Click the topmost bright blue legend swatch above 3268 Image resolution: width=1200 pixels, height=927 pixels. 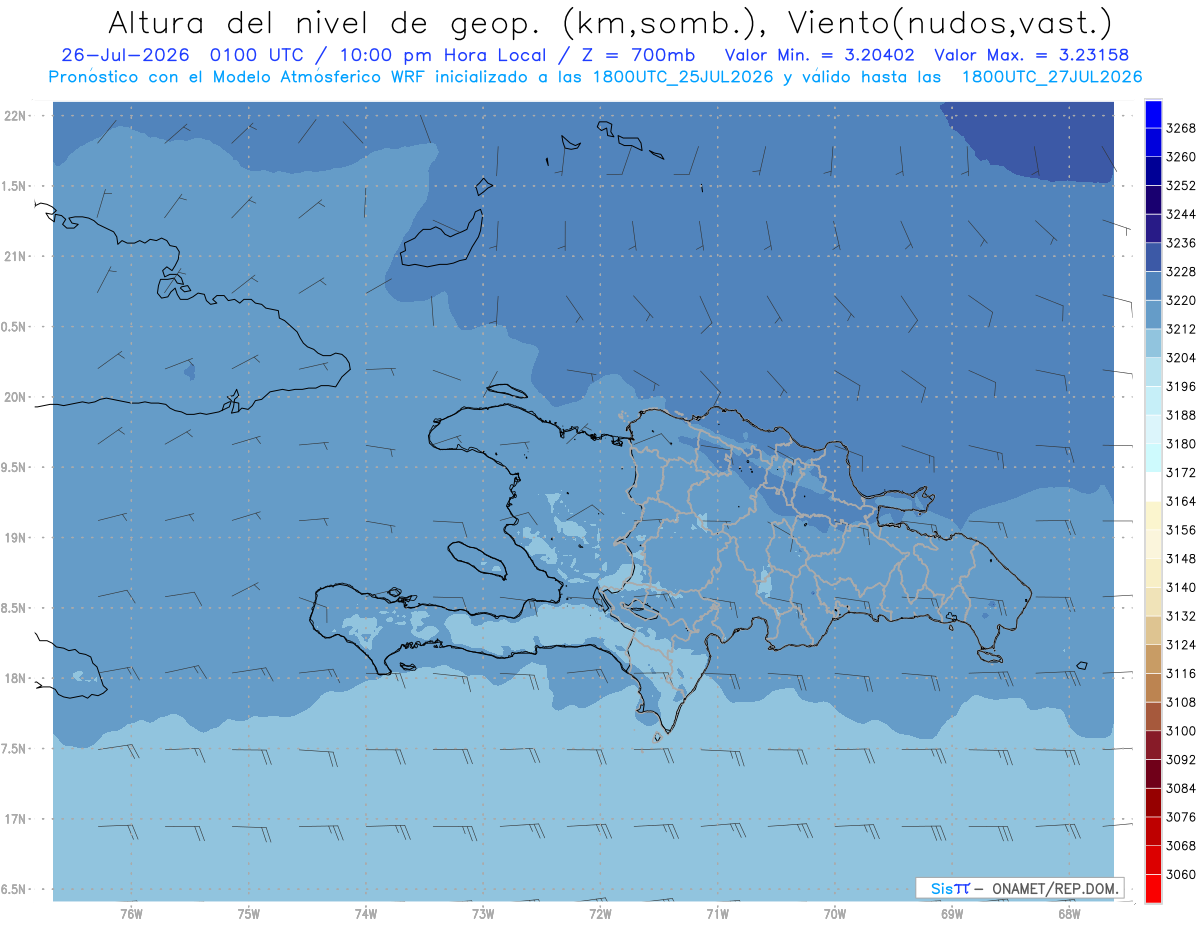(x=1153, y=114)
